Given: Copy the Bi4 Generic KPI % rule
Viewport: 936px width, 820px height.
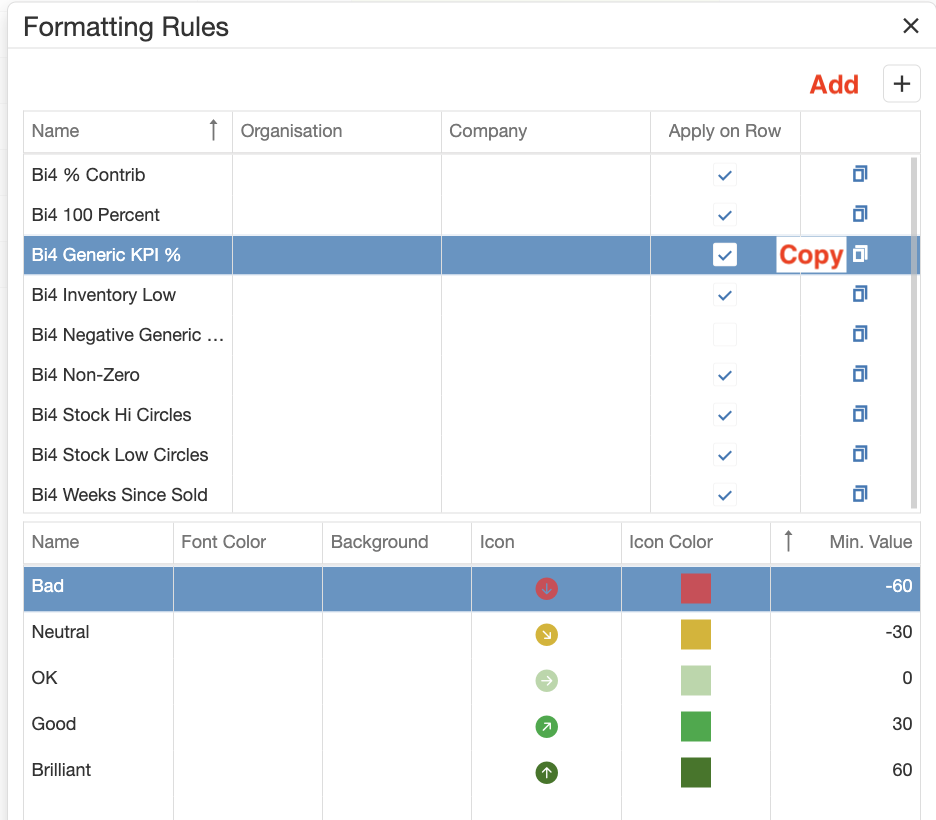Looking at the screenshot, I should coord(860,254).
